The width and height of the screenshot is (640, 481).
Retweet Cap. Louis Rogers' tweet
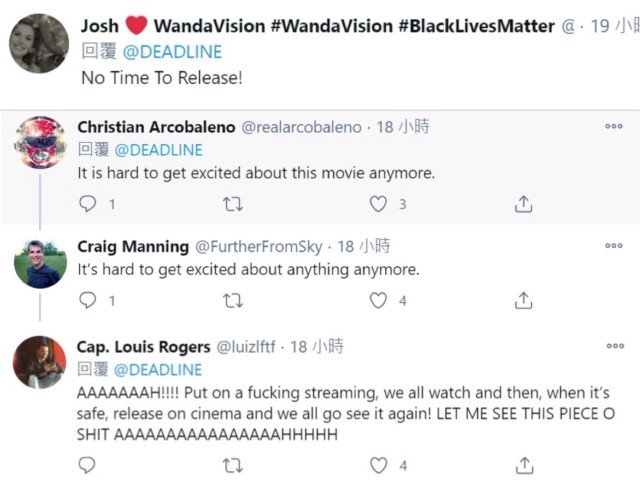[x=232, y=465]
